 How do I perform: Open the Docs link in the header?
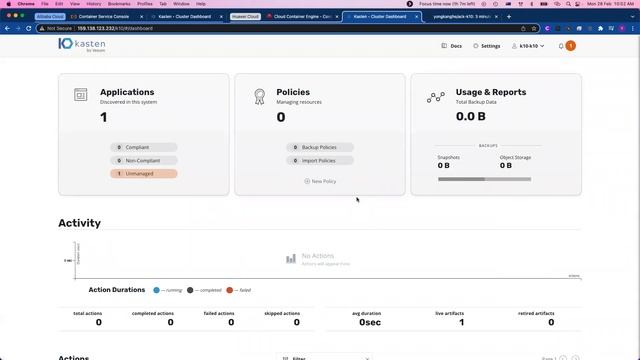(451, 46)
